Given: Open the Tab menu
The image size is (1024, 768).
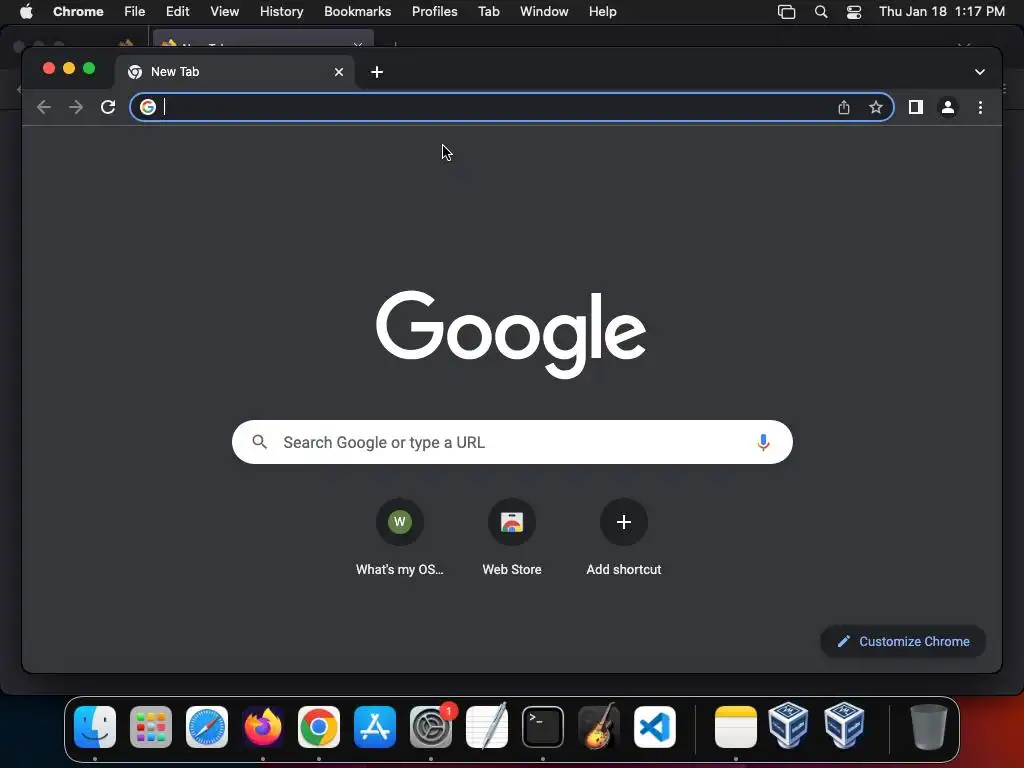Looking at the screenshot, I should pos(488,11).
